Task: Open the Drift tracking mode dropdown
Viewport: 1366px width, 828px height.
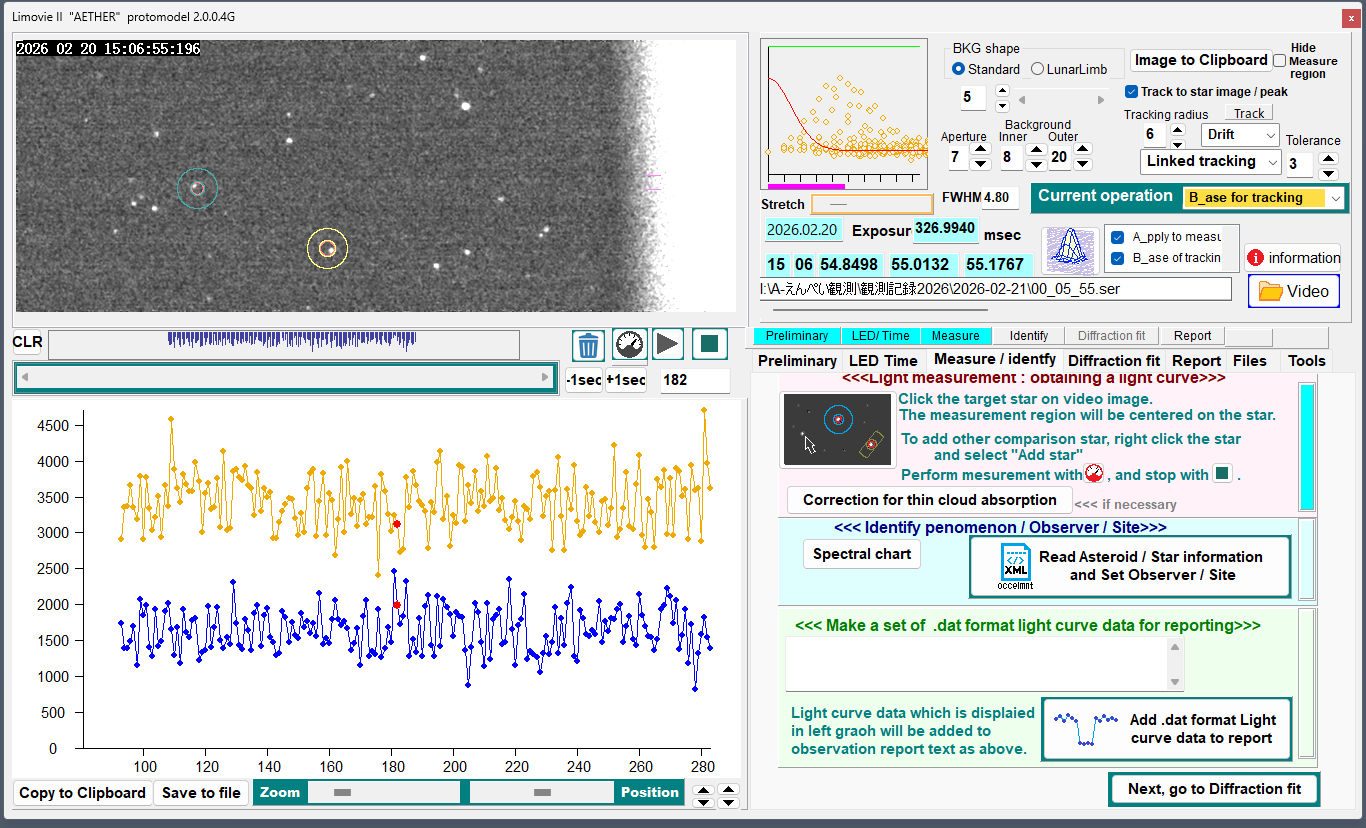Action: click(x=1240, y=135)
